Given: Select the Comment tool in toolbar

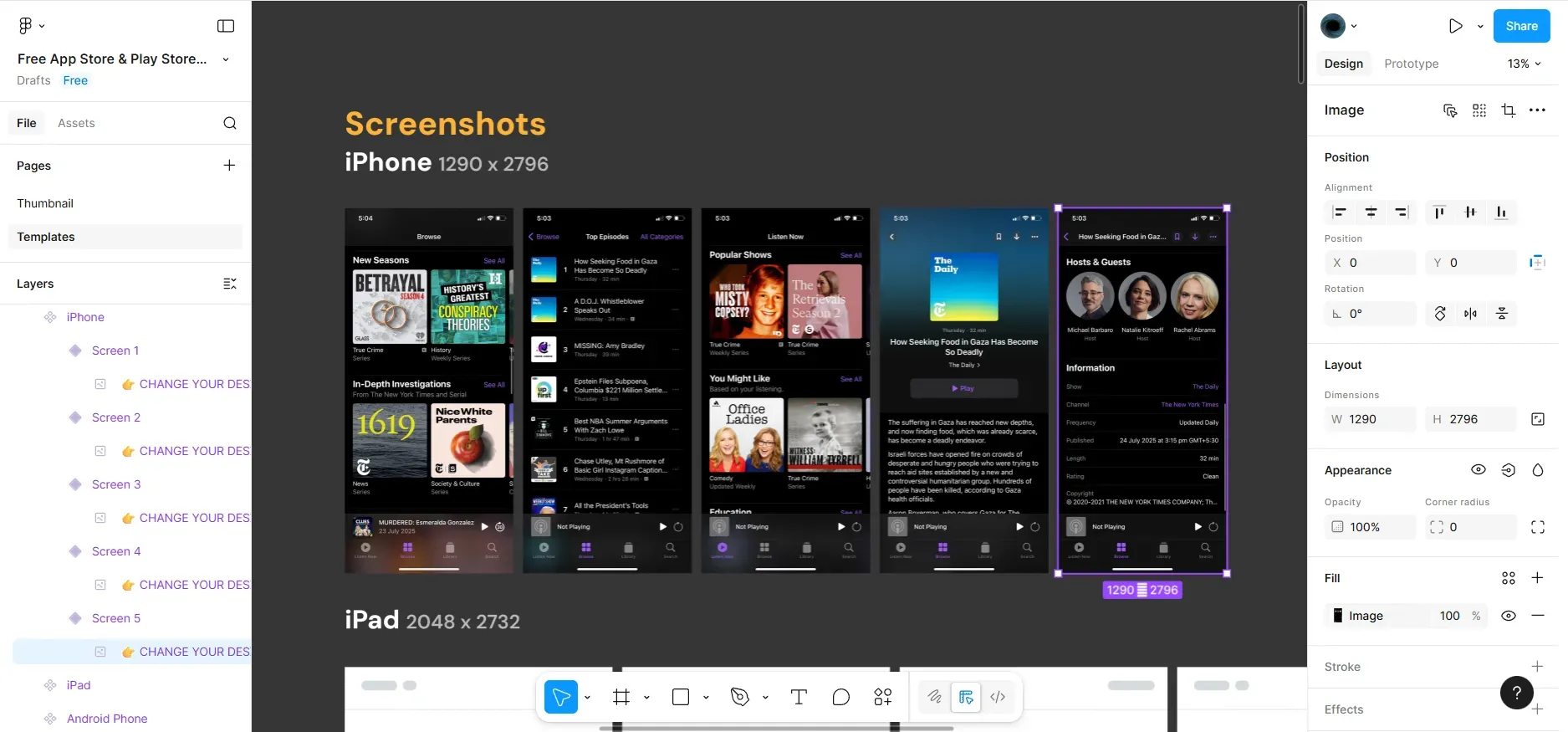Looking at the screenshot, I should coord(841,697).
